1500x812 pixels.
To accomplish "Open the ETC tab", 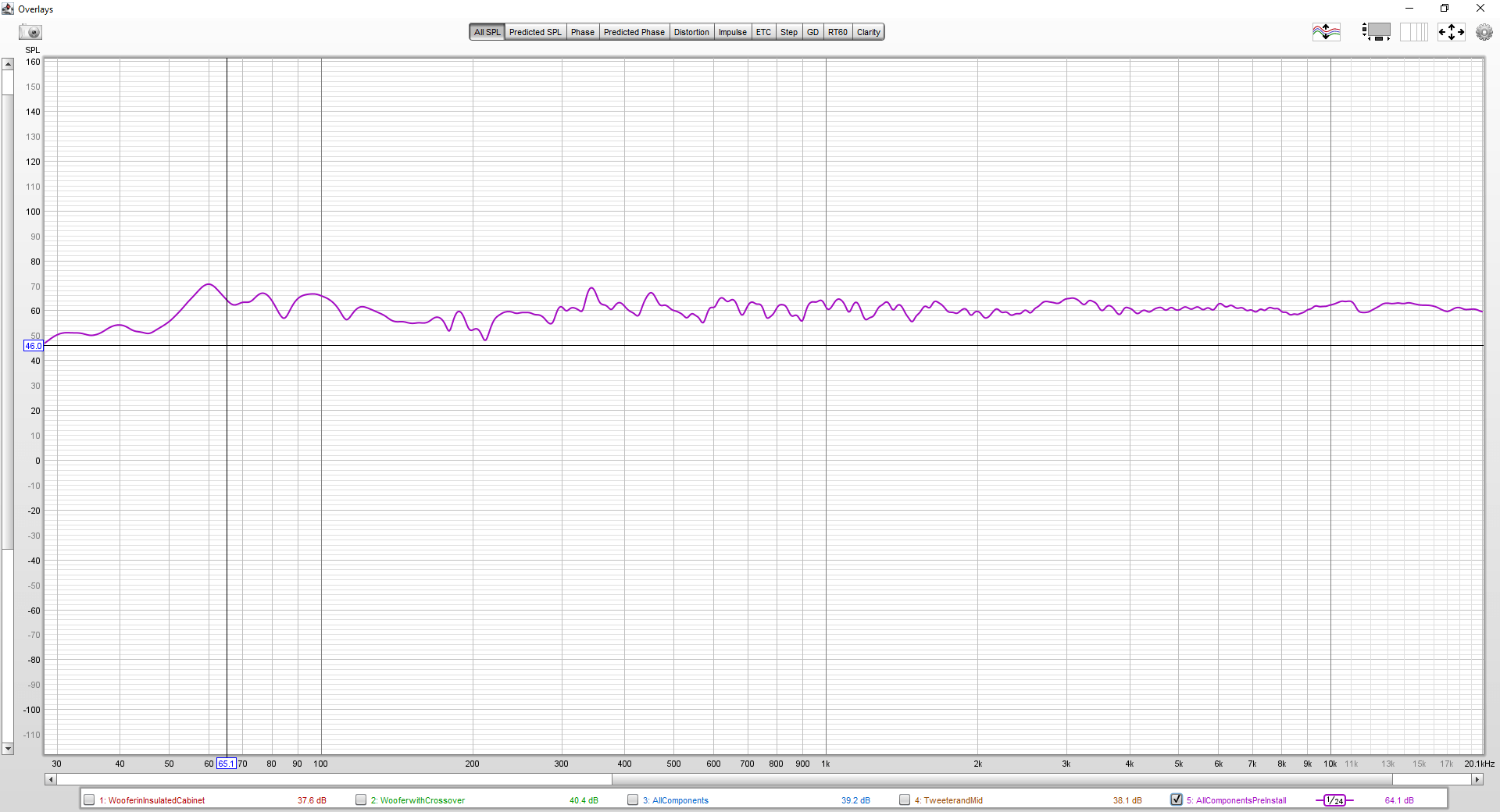I will tap(763, 32).
